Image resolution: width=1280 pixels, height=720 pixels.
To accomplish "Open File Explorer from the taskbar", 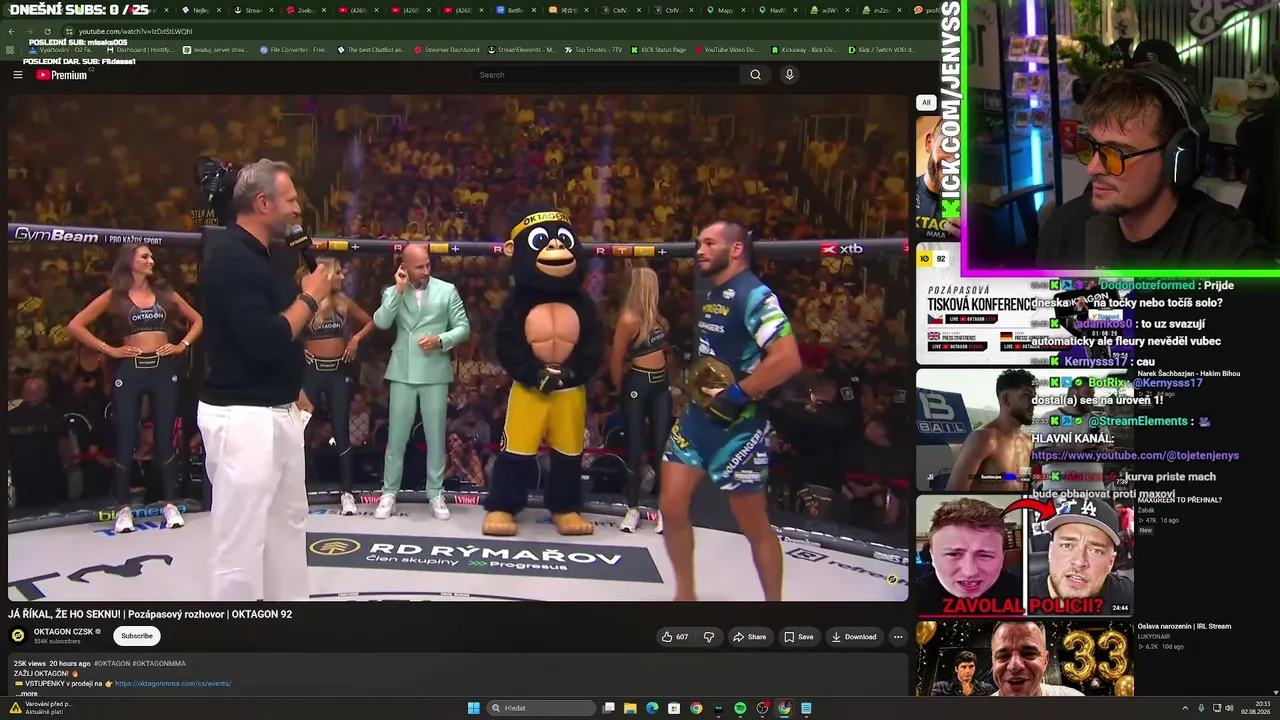I will [x=630, y=708].
